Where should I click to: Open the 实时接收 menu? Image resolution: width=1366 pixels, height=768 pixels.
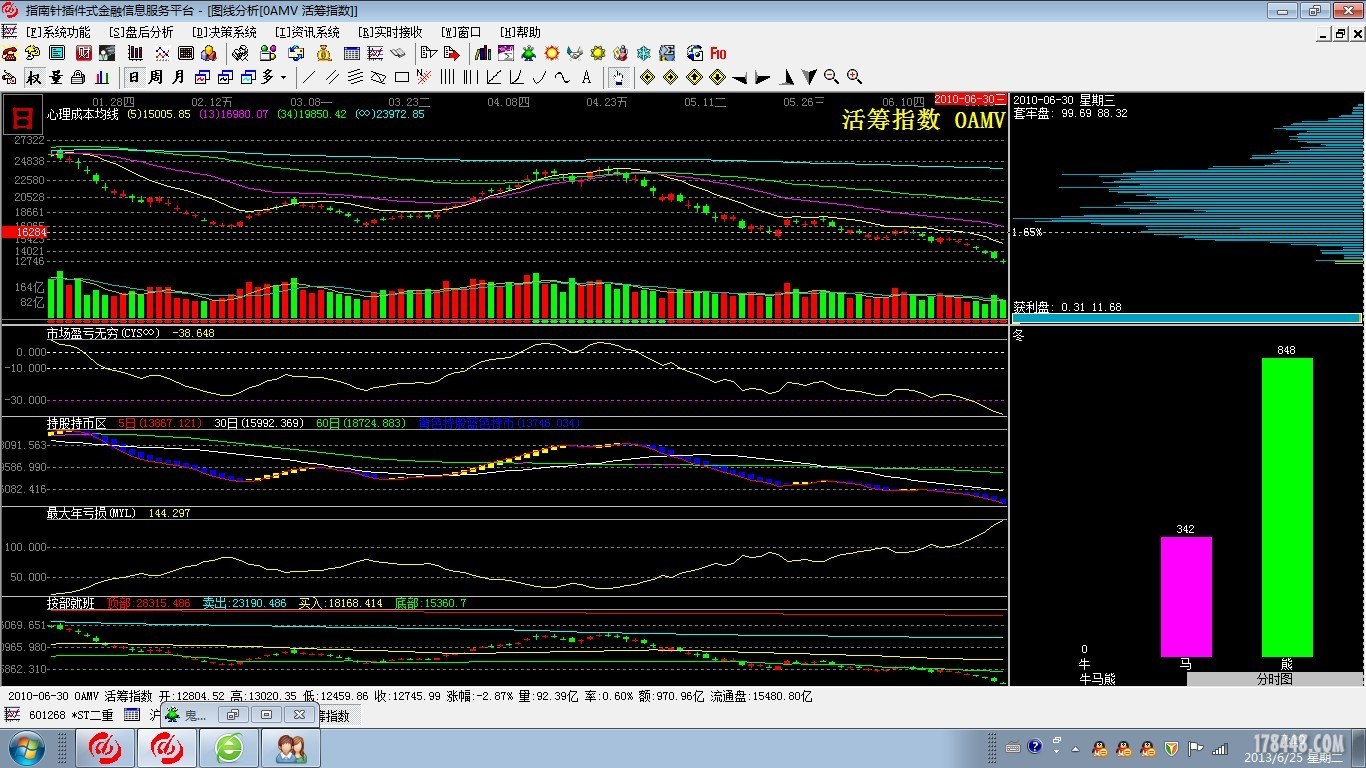[390, 32]
